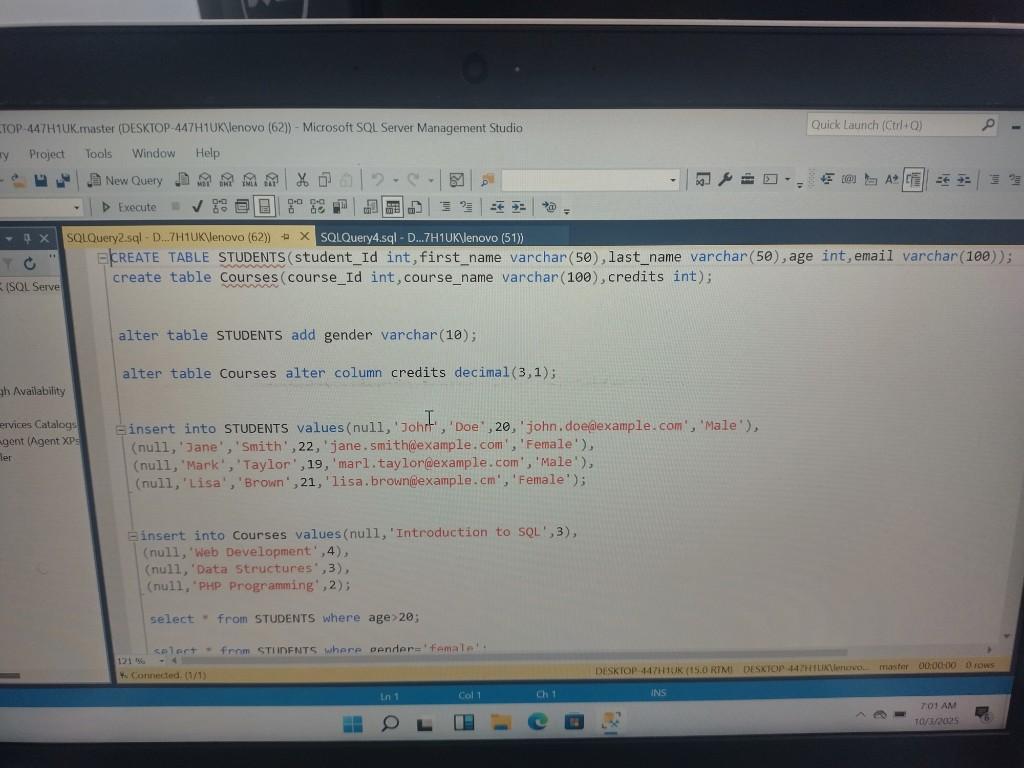Select Results to Text option
1024x768 pixels.
[370, 208]
